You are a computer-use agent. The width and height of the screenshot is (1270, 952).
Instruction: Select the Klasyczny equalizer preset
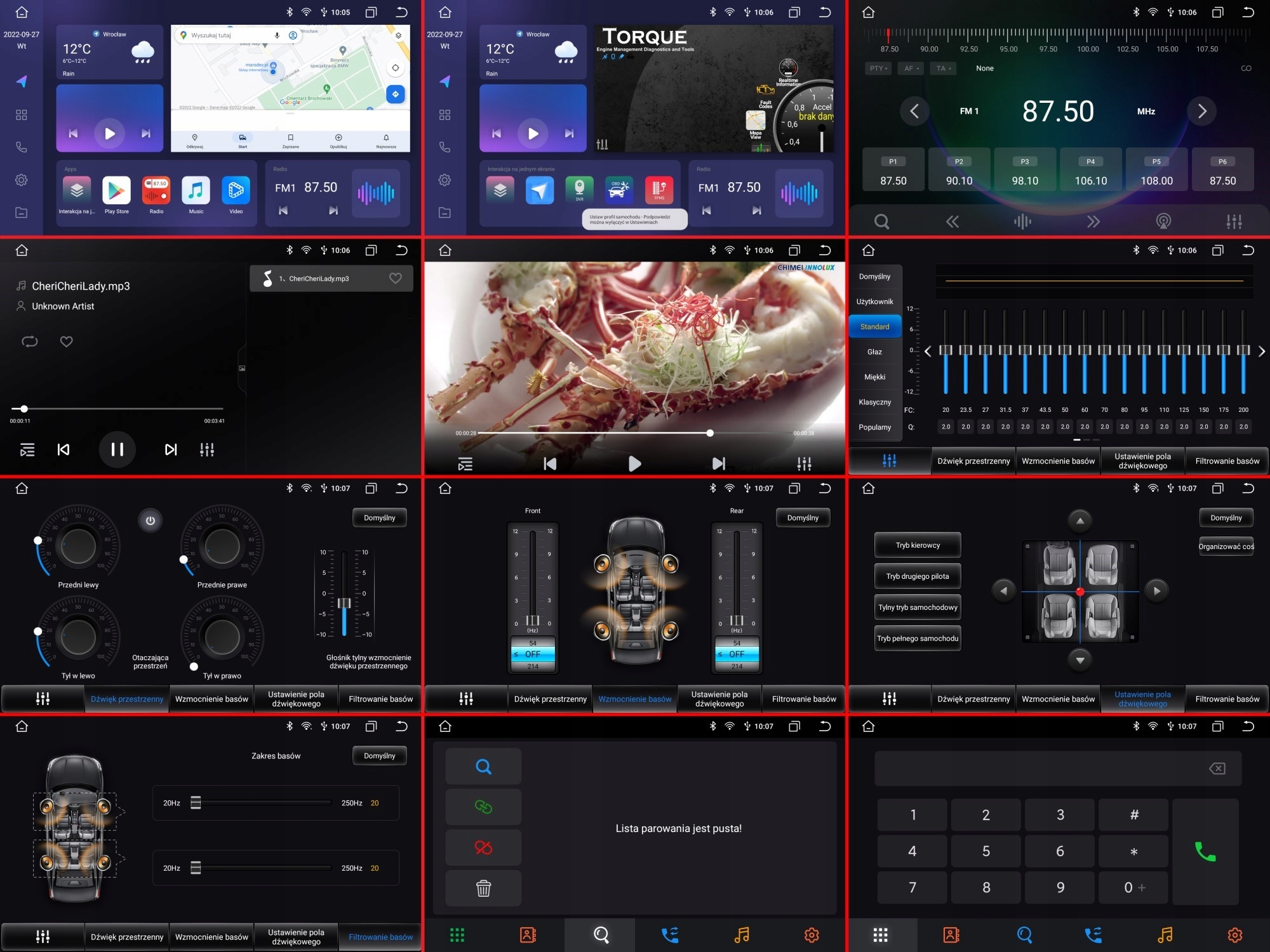point(874,402)
